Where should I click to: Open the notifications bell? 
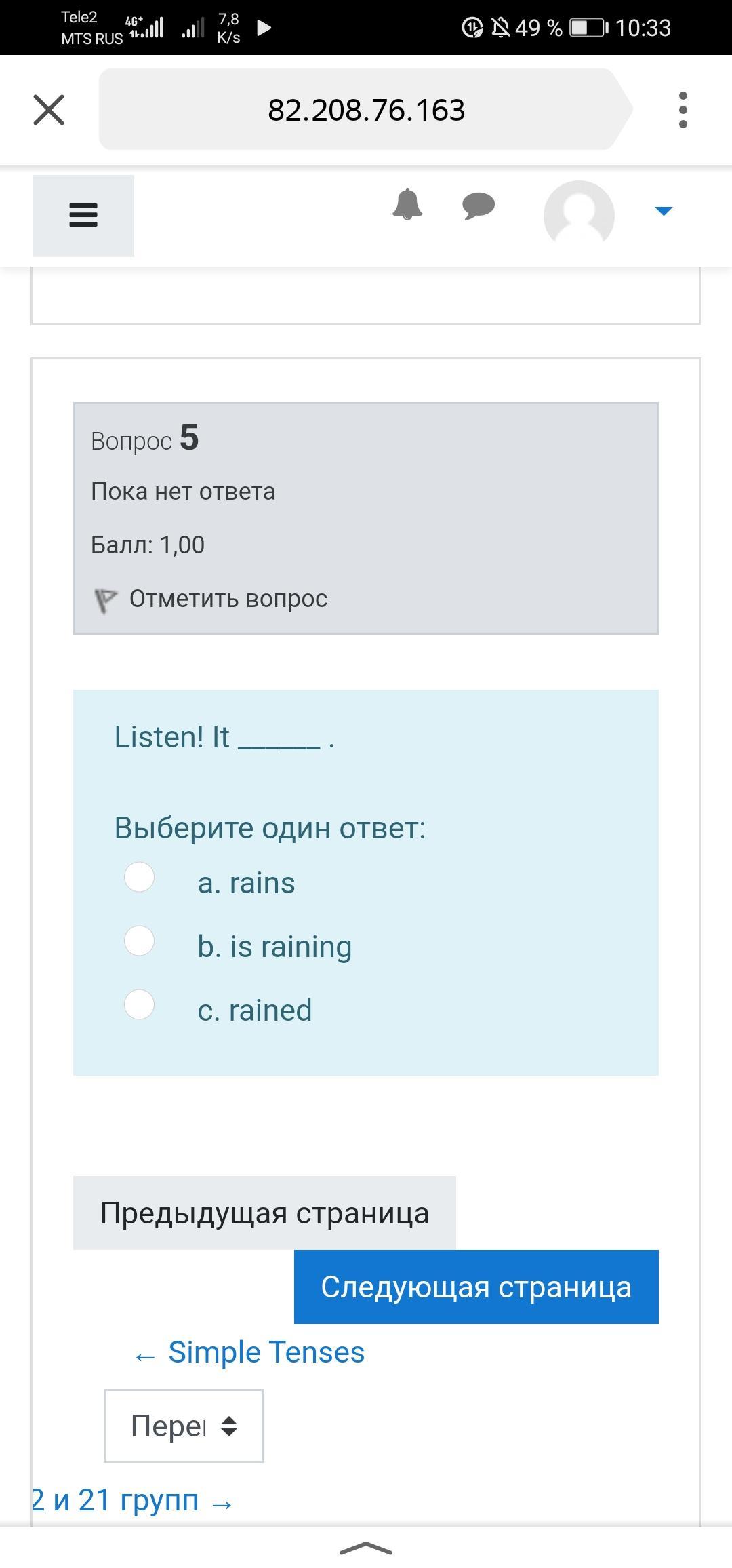tap(407, 204)
